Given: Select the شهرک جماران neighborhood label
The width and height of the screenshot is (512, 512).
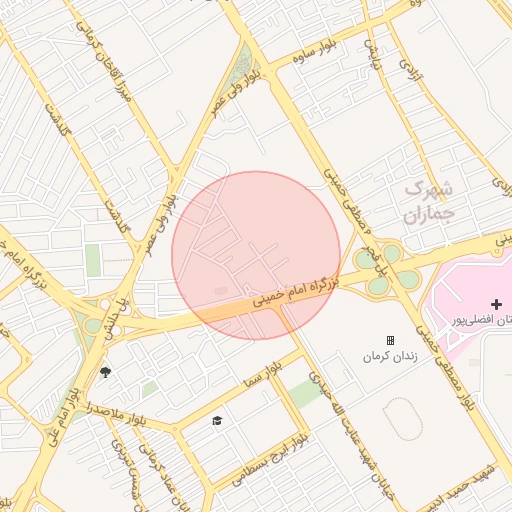Looking at the screenshot, I should tap(429, 203).
